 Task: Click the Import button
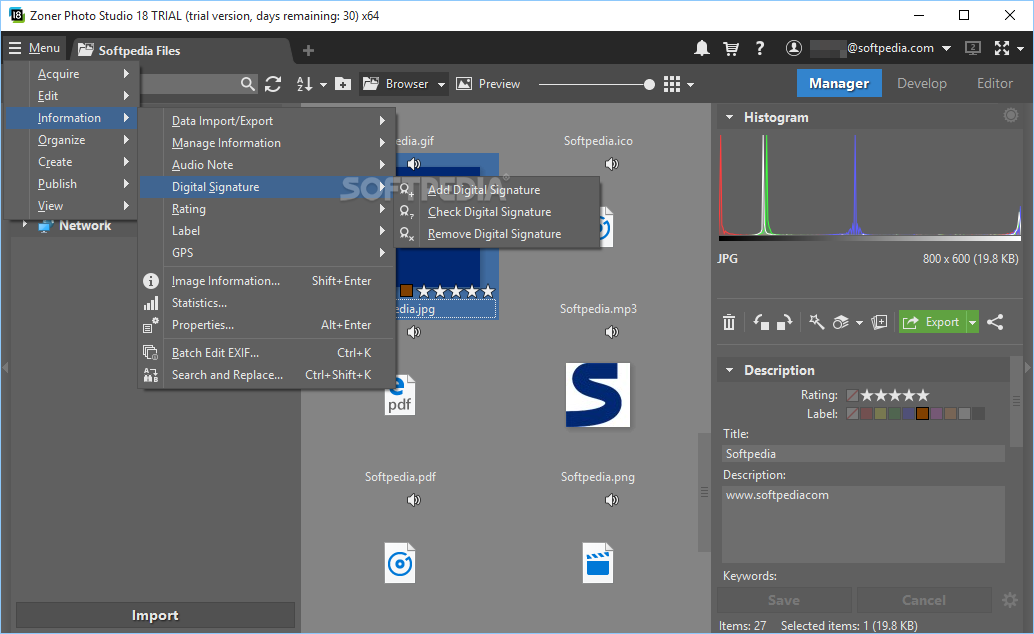(155, 615)
